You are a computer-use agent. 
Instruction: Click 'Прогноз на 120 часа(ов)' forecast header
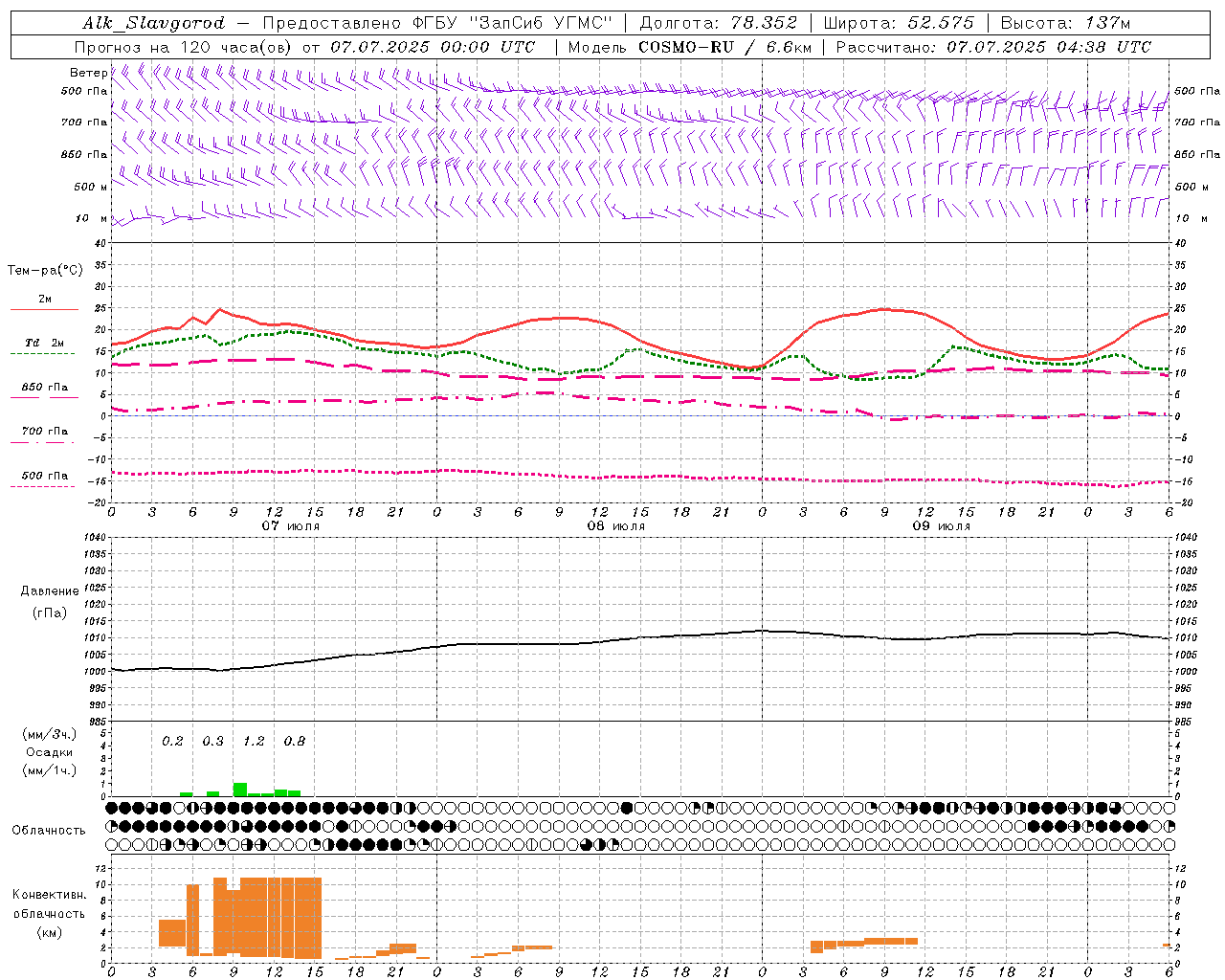click(185, 47)
